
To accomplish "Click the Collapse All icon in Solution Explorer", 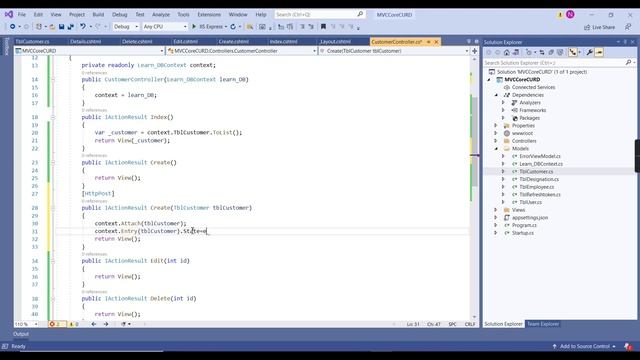I will (551, 52).
